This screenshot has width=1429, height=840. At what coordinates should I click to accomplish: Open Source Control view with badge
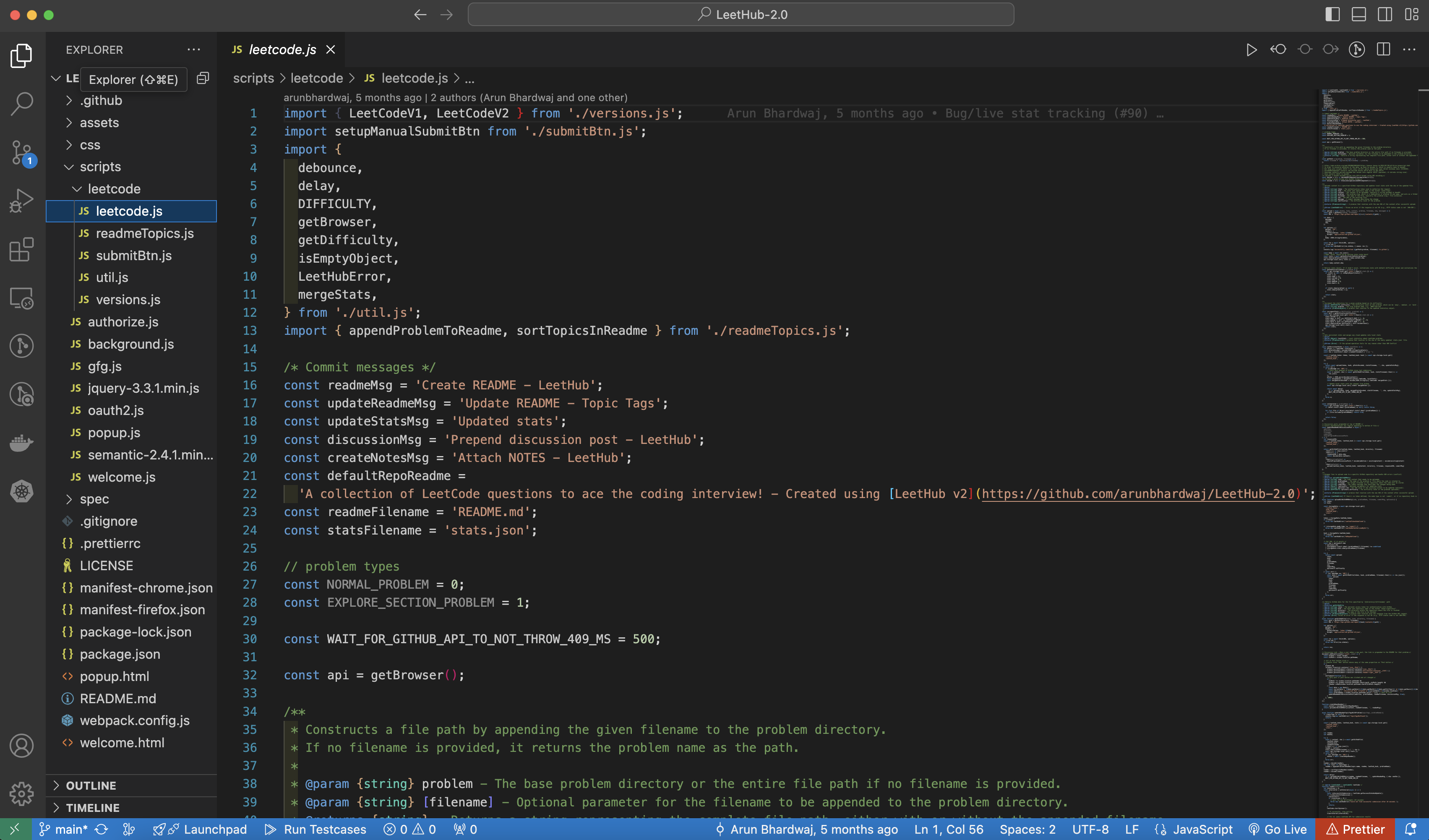(21, 152)
